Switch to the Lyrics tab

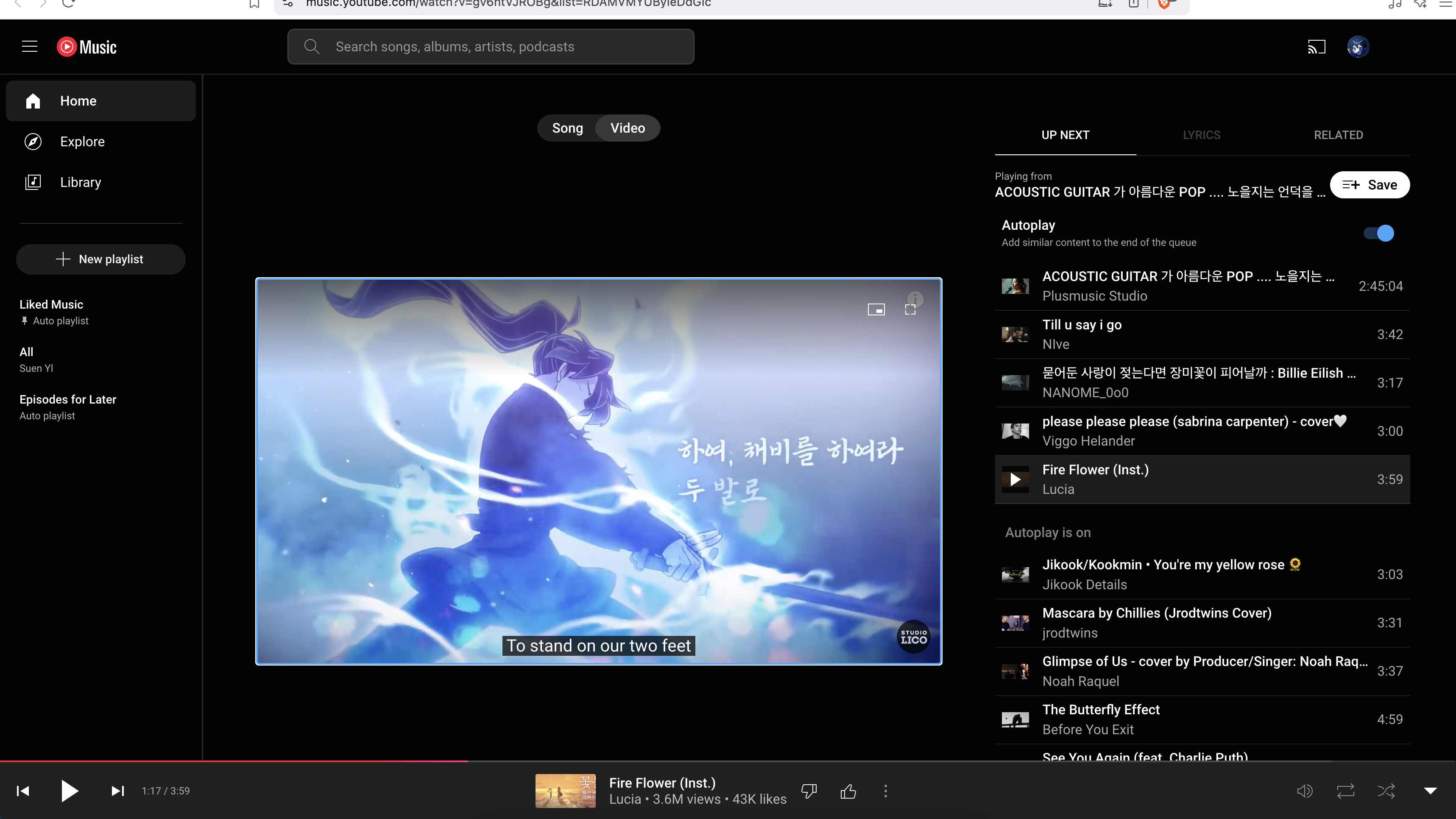[1202, 135]
